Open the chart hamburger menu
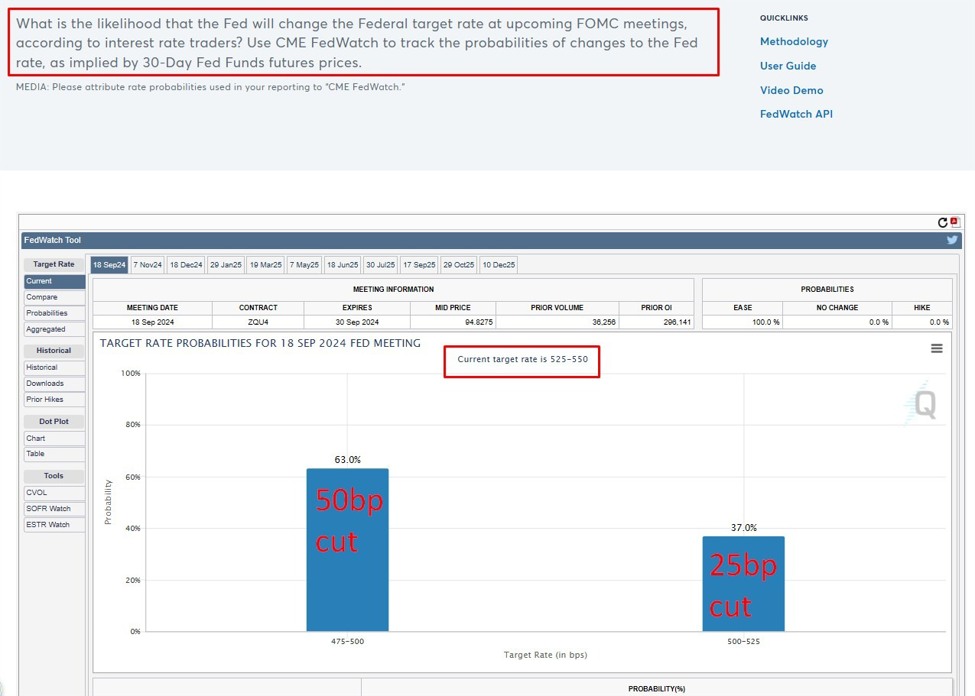975x696 pixels. point(936,348)
